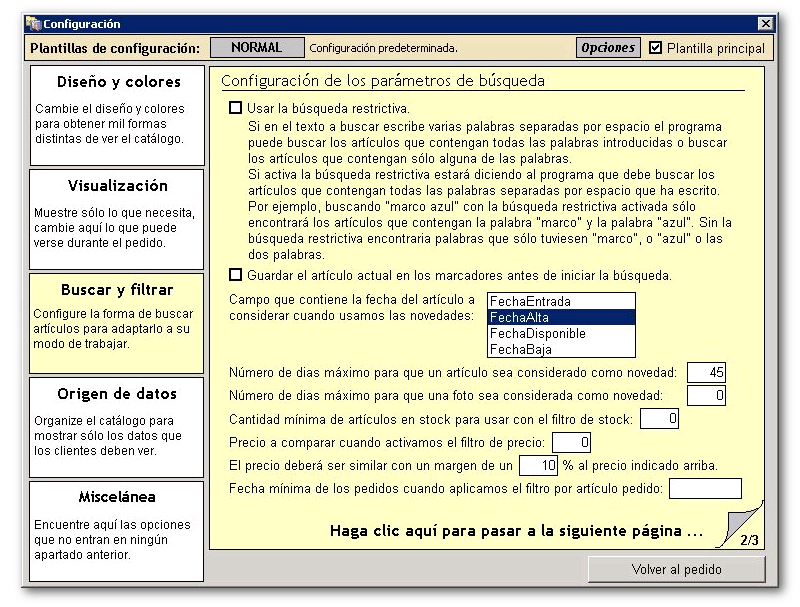Go to the Miscelánea section
The height and width of the screenshot is (607, 800).
[x=117, y=532]
